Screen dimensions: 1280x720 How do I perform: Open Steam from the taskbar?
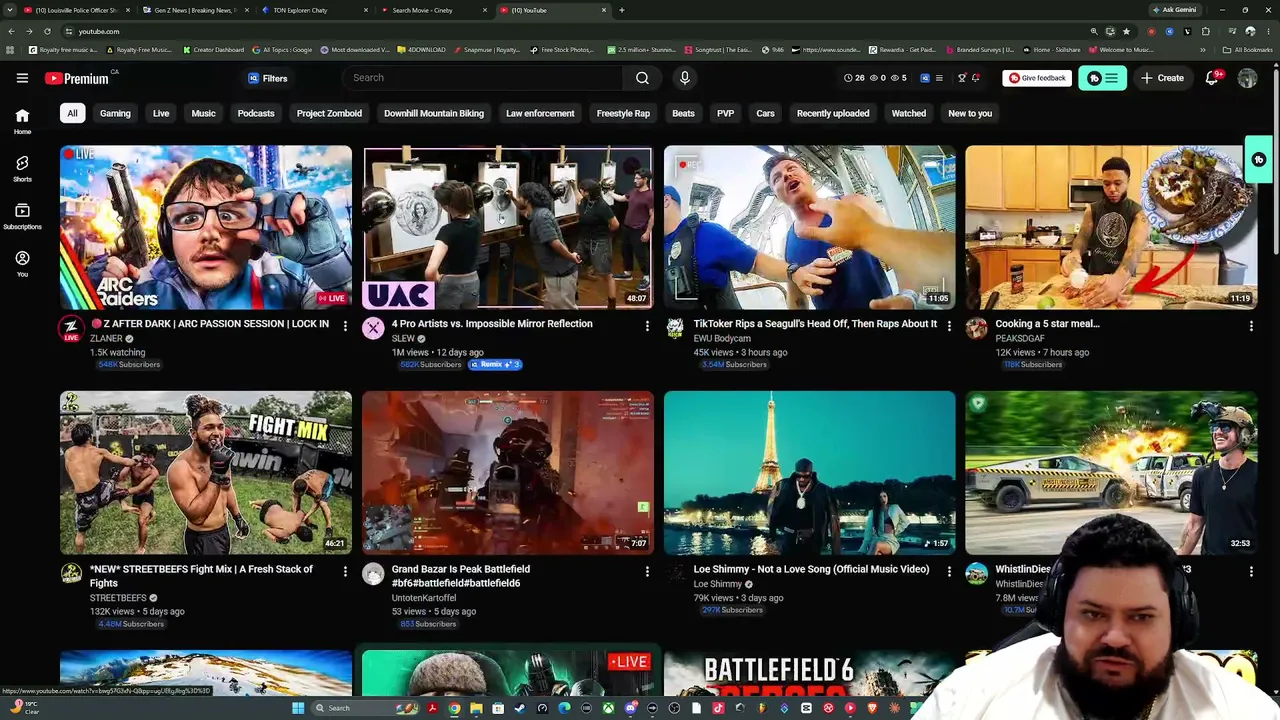point(520,708)
